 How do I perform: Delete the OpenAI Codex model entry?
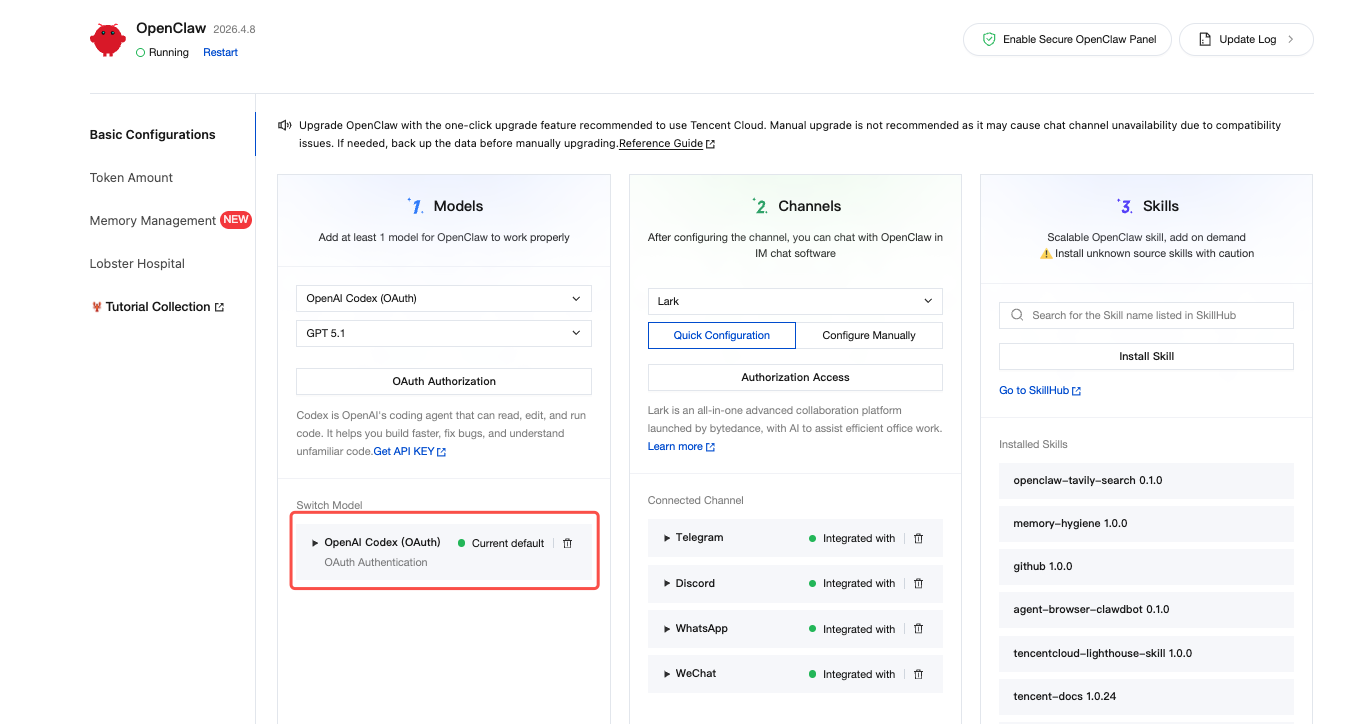tap(567, 543)
